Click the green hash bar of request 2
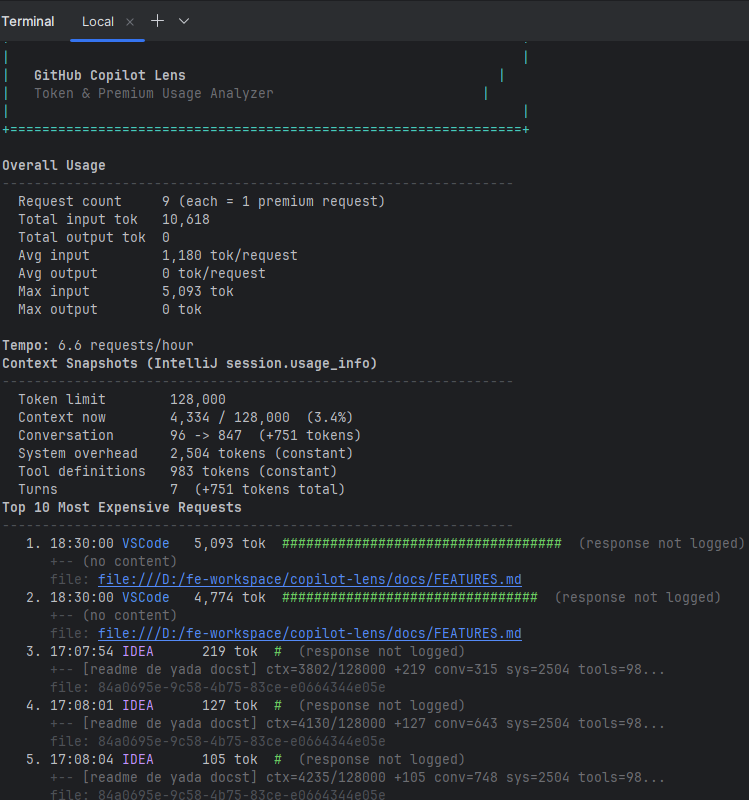 [410, 597]
